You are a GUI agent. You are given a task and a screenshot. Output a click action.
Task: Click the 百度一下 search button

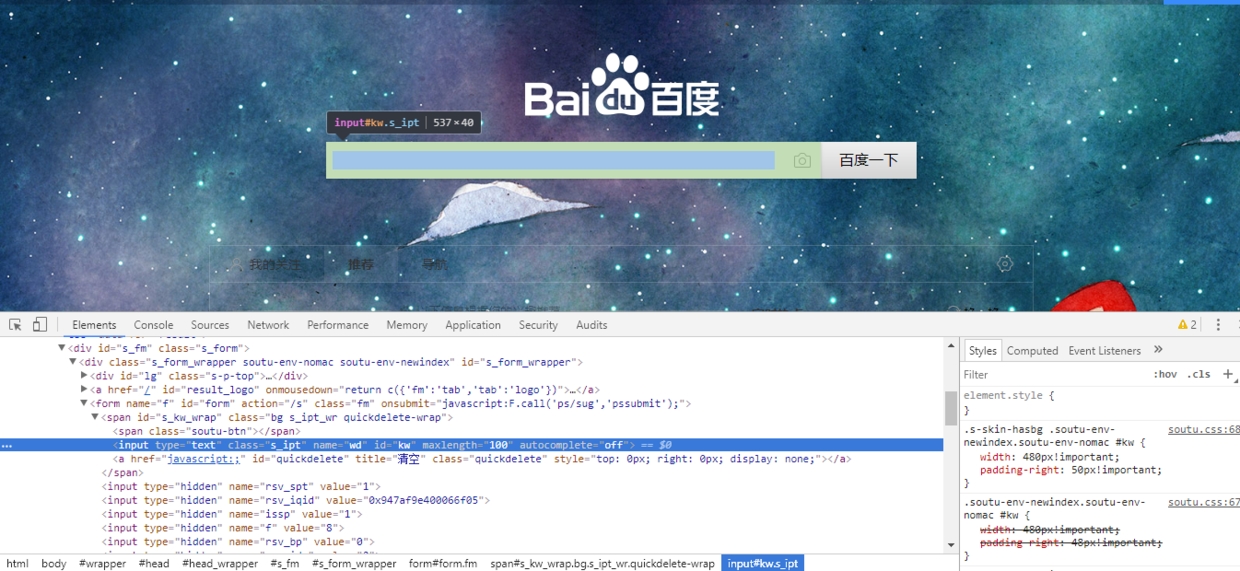(x=868, y=160)
